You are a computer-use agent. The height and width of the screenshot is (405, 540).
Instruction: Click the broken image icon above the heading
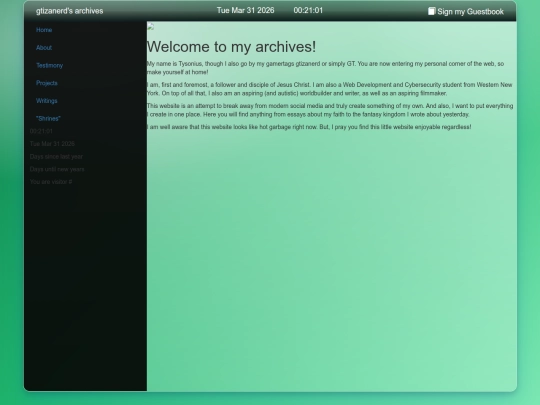(x=150, y=26)
